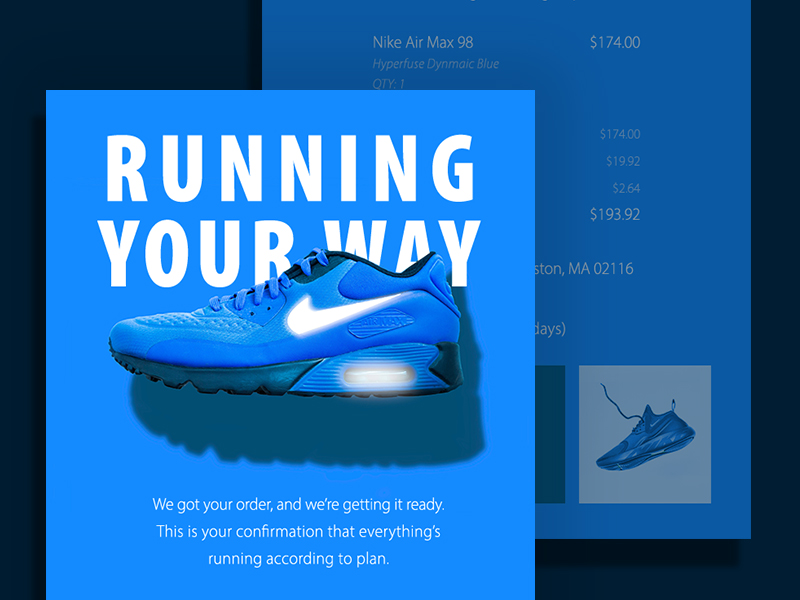Click the "RUNNING" headline
800x600 pixels.
(x=291, y=168)
